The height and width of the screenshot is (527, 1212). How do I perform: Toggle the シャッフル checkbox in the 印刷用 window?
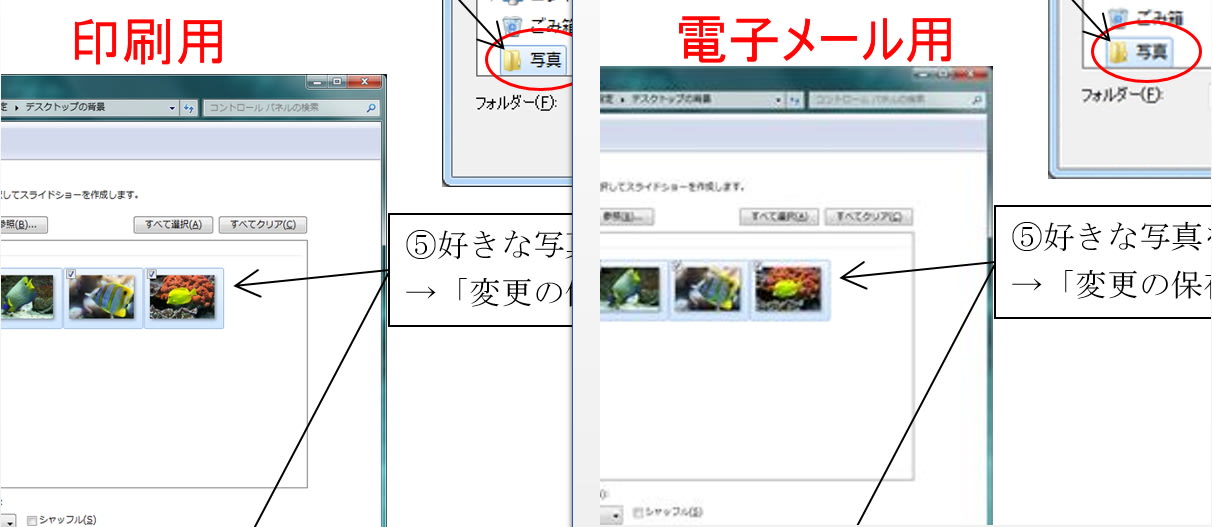[x=32, y=520]
